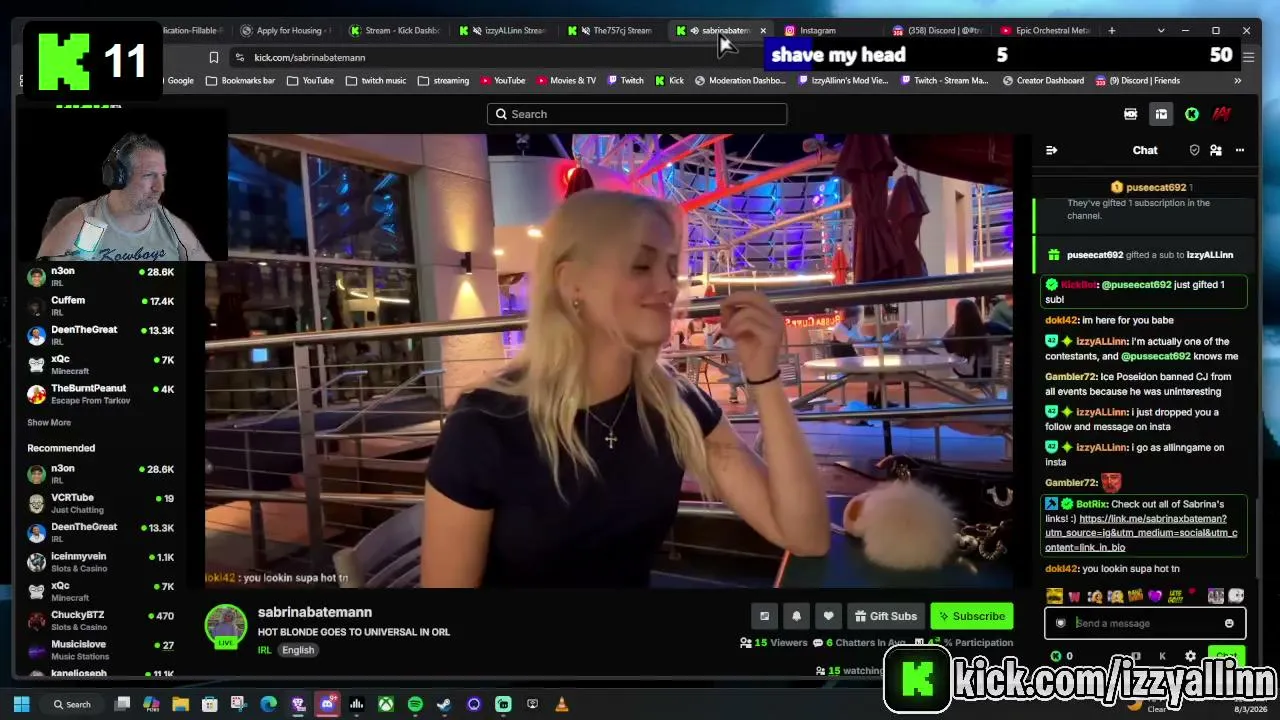Open chat settings gear icon
Viewport: 1280px width, 720px height.
coord(1190,656)
